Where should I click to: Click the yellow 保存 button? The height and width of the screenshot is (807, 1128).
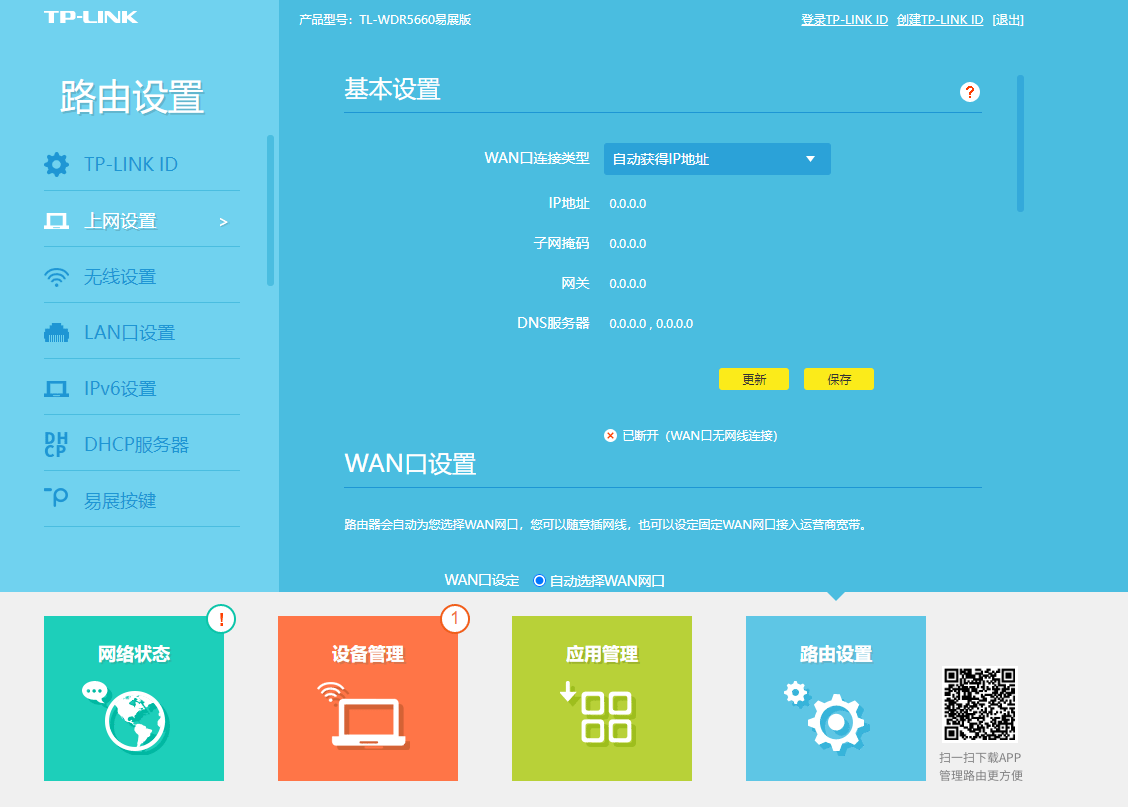coord(838,379)
